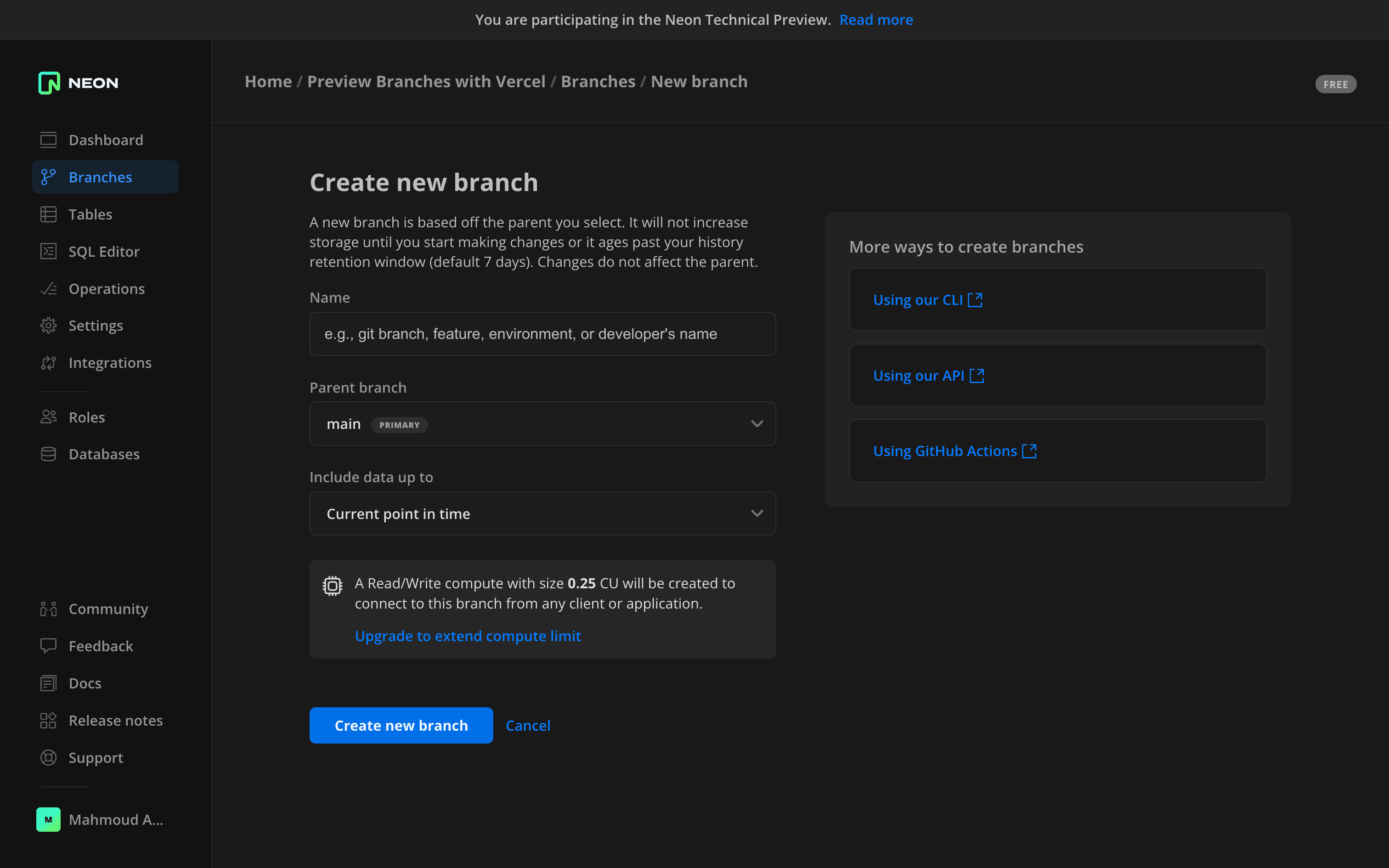Click the Settings gear icon
1389x868 pixels.
click(x=48, y=326)
